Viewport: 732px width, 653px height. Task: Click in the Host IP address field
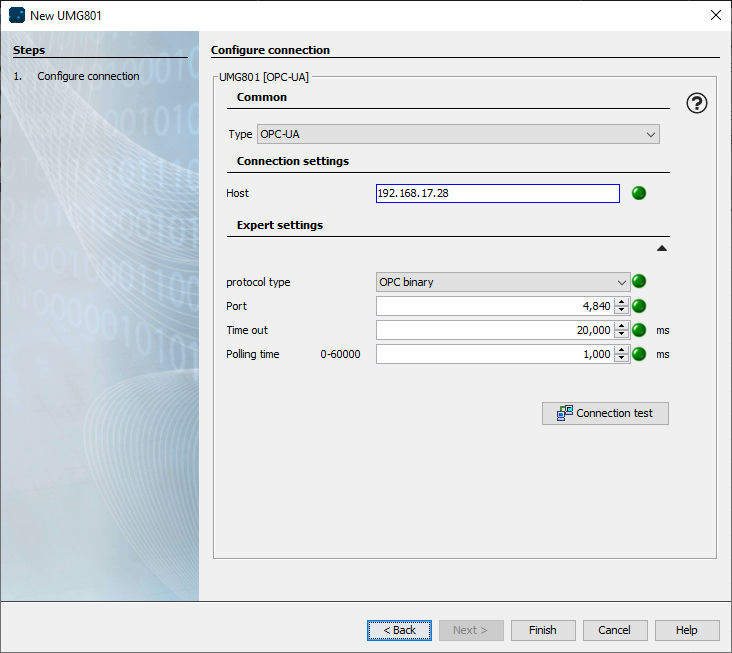(497, 193)
